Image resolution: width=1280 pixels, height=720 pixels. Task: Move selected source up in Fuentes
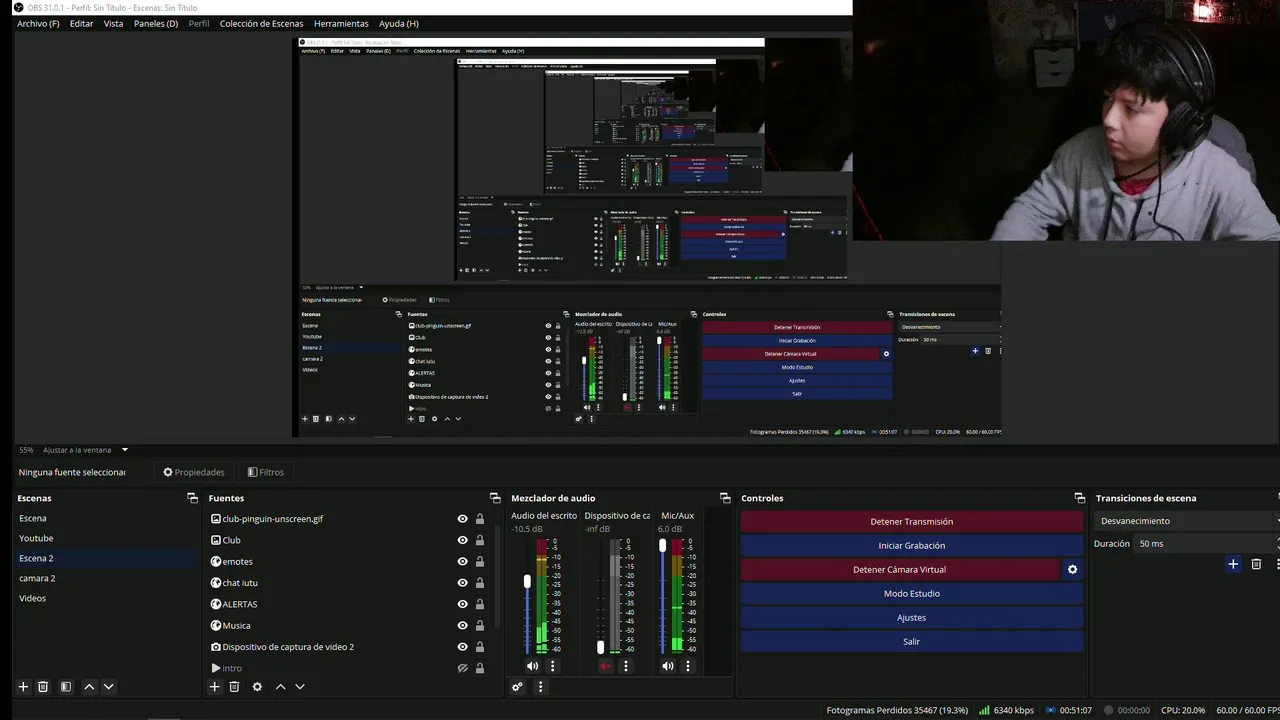point(280,687)
